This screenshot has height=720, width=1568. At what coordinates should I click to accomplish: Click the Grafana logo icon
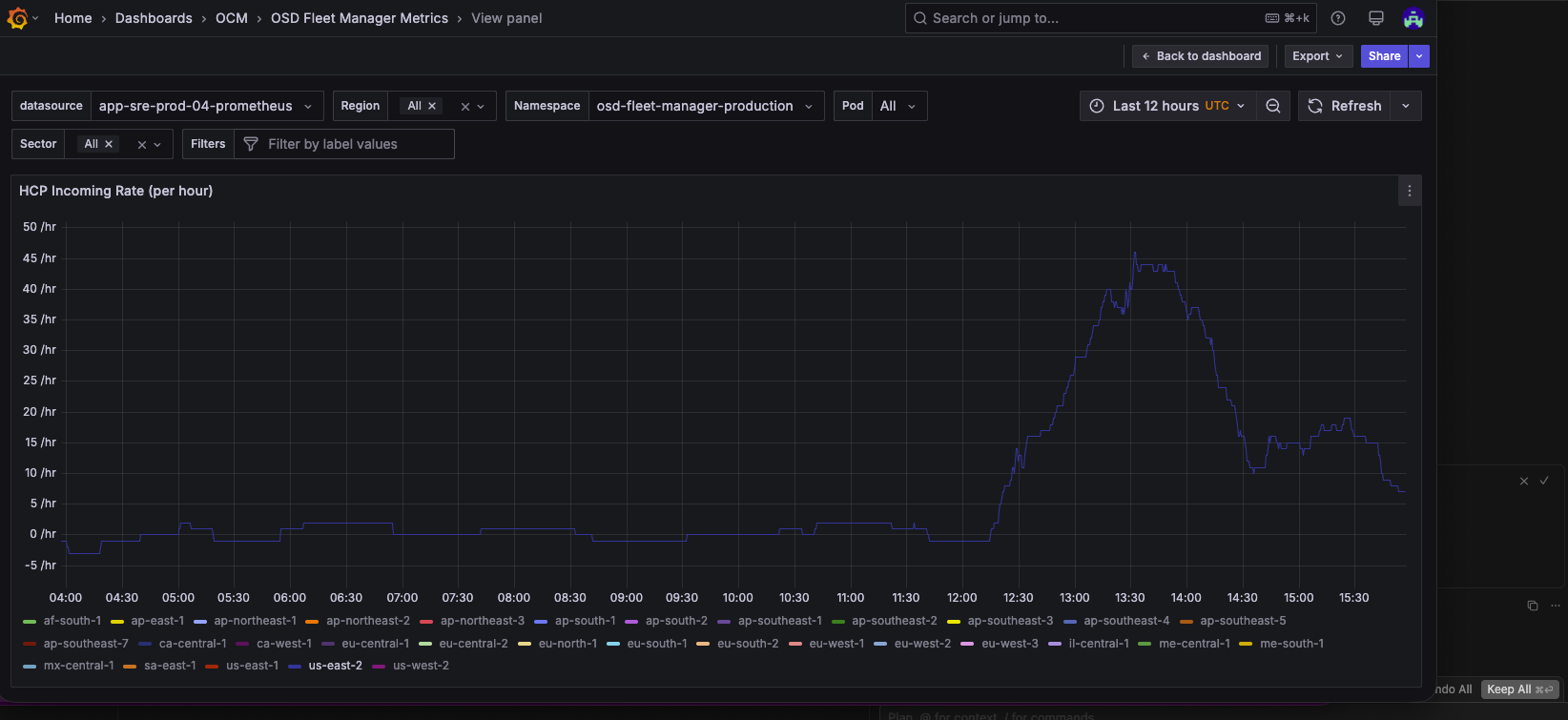[x=17, y=18]
